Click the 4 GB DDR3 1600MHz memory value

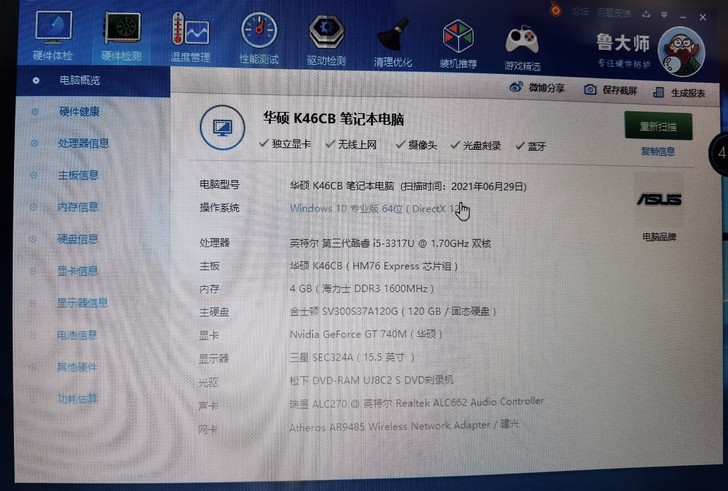coord(362,289)
